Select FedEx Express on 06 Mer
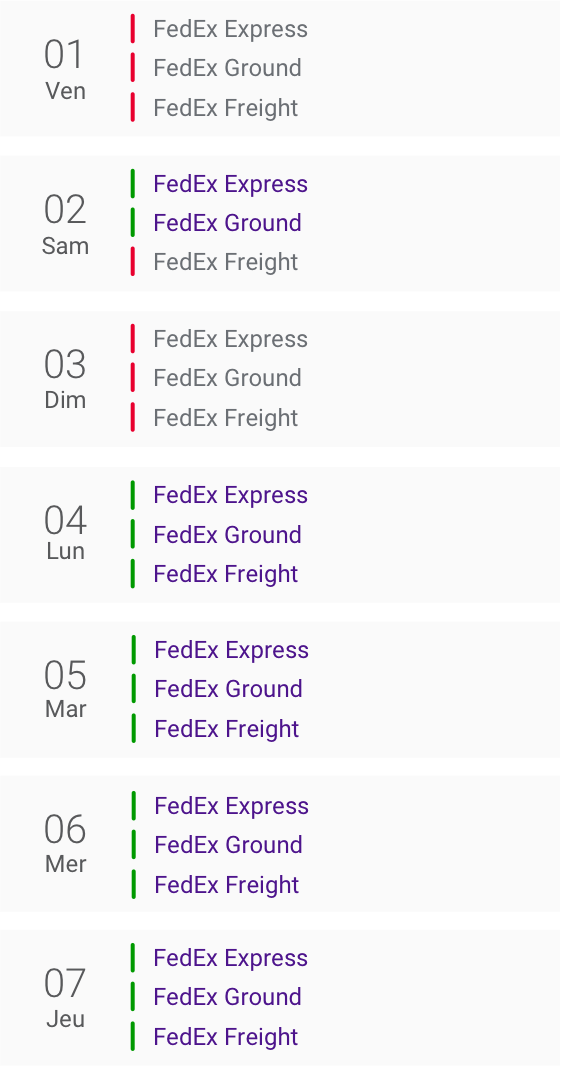This screenshot has width=562, height=1066. [231, 806]
